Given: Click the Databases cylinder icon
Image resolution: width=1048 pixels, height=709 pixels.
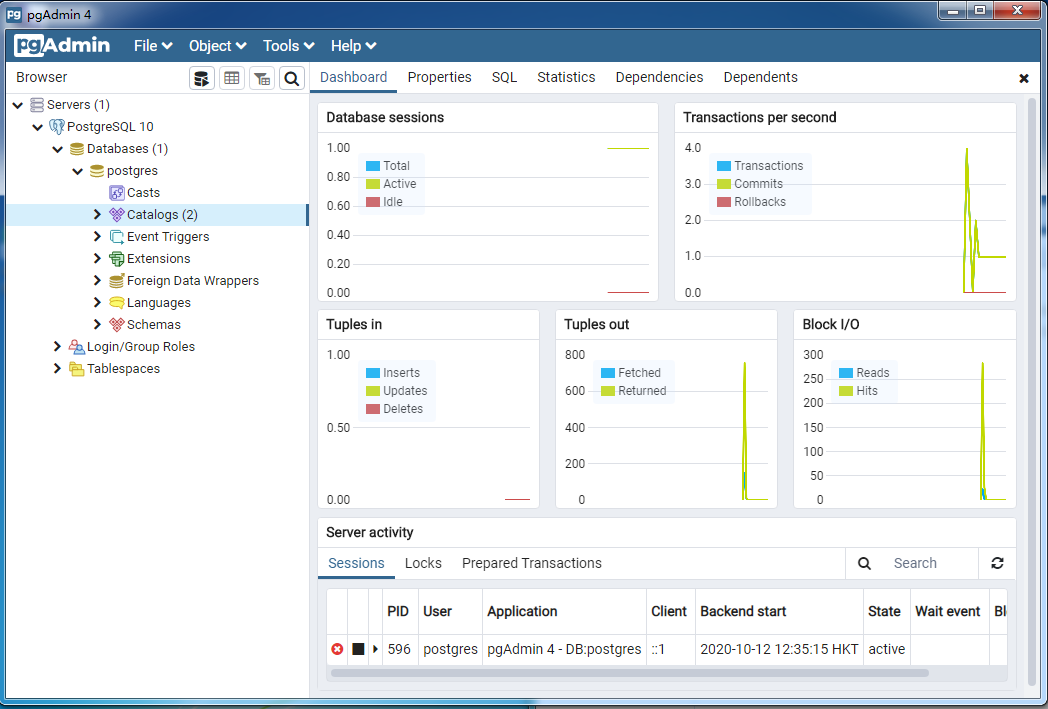Looking at the screenshot, I should click(x=77, y=148).
